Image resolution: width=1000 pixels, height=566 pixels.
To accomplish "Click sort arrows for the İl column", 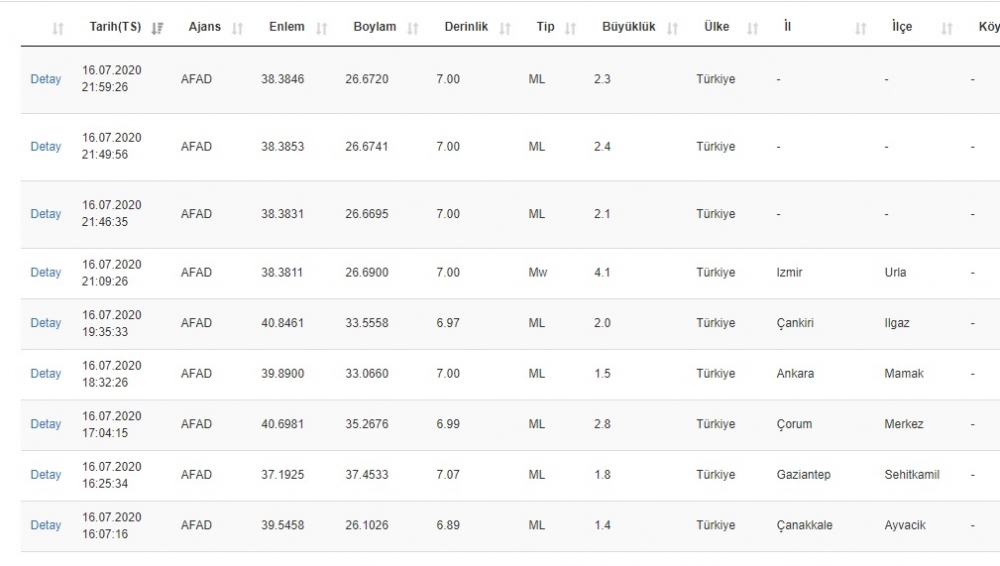I will click(860, 29).
